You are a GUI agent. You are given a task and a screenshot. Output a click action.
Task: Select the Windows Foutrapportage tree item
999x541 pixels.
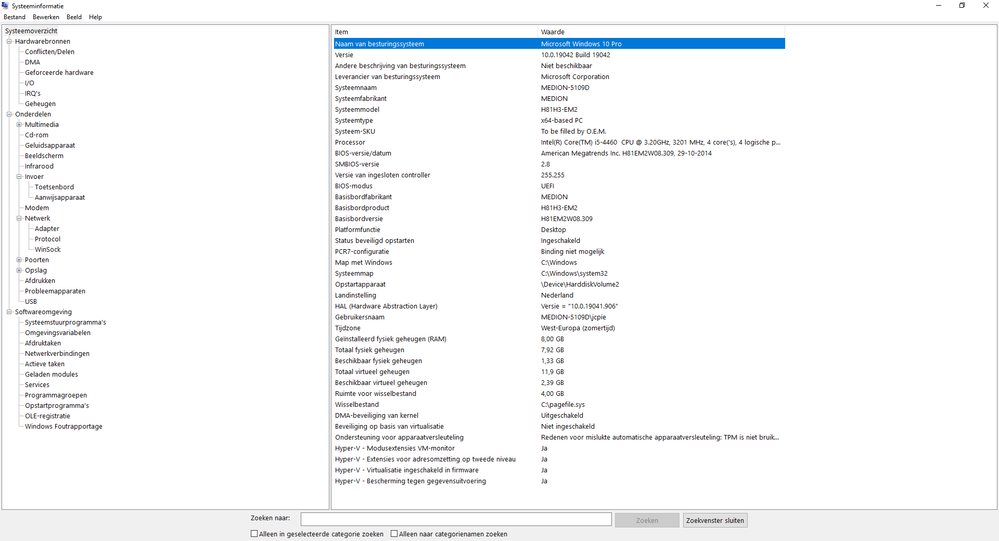point(63,427)
